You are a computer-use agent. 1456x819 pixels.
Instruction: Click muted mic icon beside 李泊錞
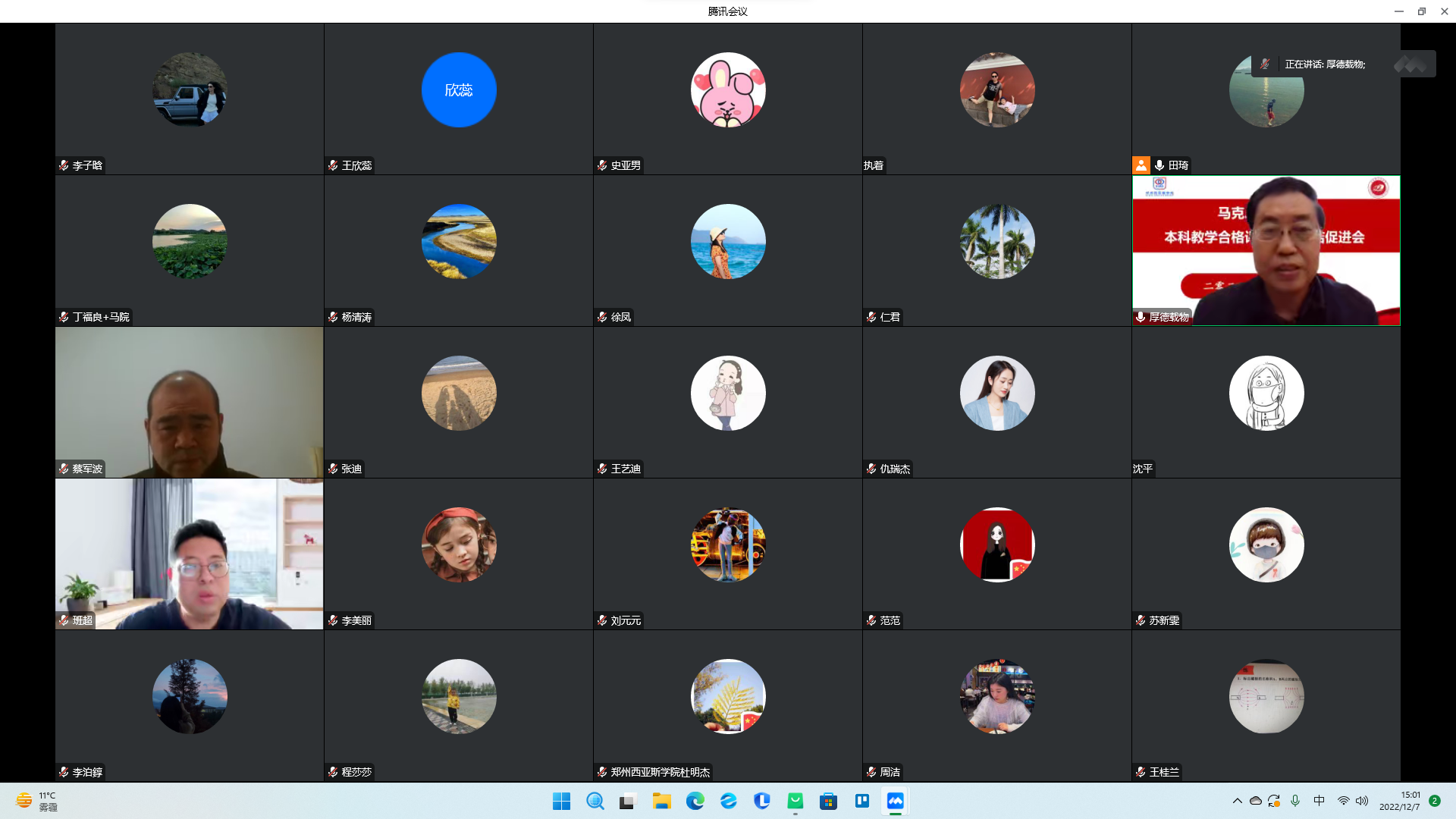click(x=64, y=772)
